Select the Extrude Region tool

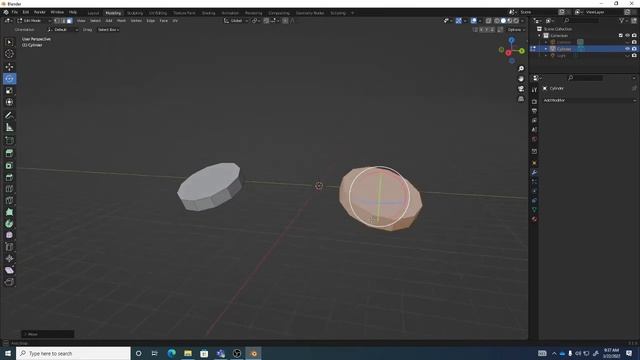pyautogui.click(x=9, y=153)
